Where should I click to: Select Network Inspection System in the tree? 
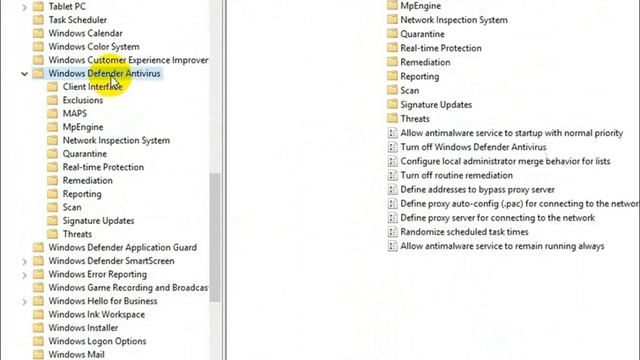116,140
